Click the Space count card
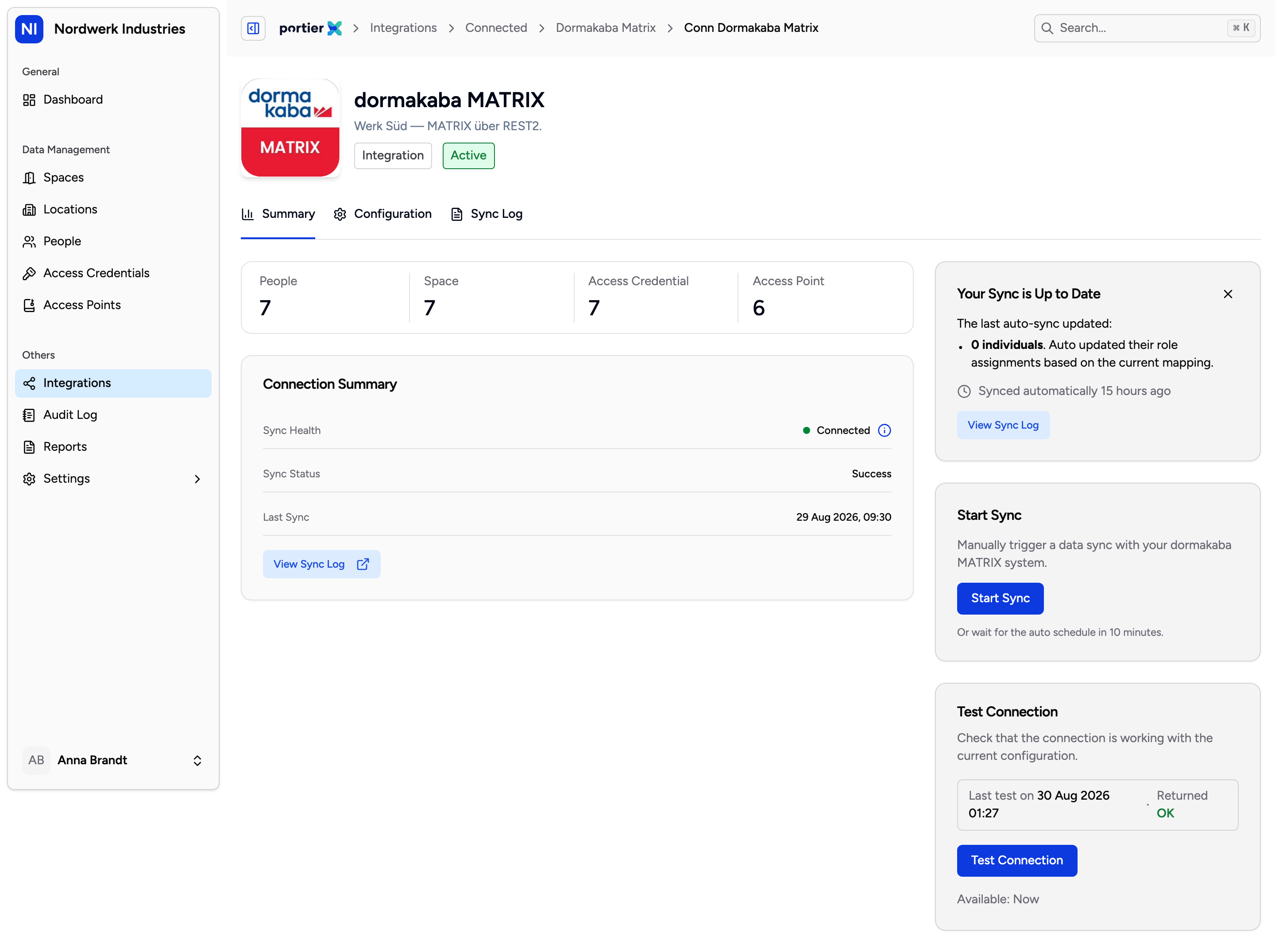The width and height of the screenshot is (1275, 952). point(491,298)
